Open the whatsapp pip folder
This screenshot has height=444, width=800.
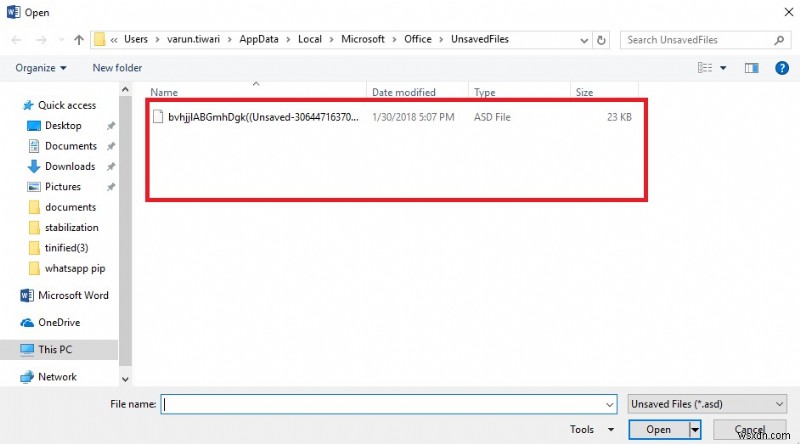pos(75,268)
